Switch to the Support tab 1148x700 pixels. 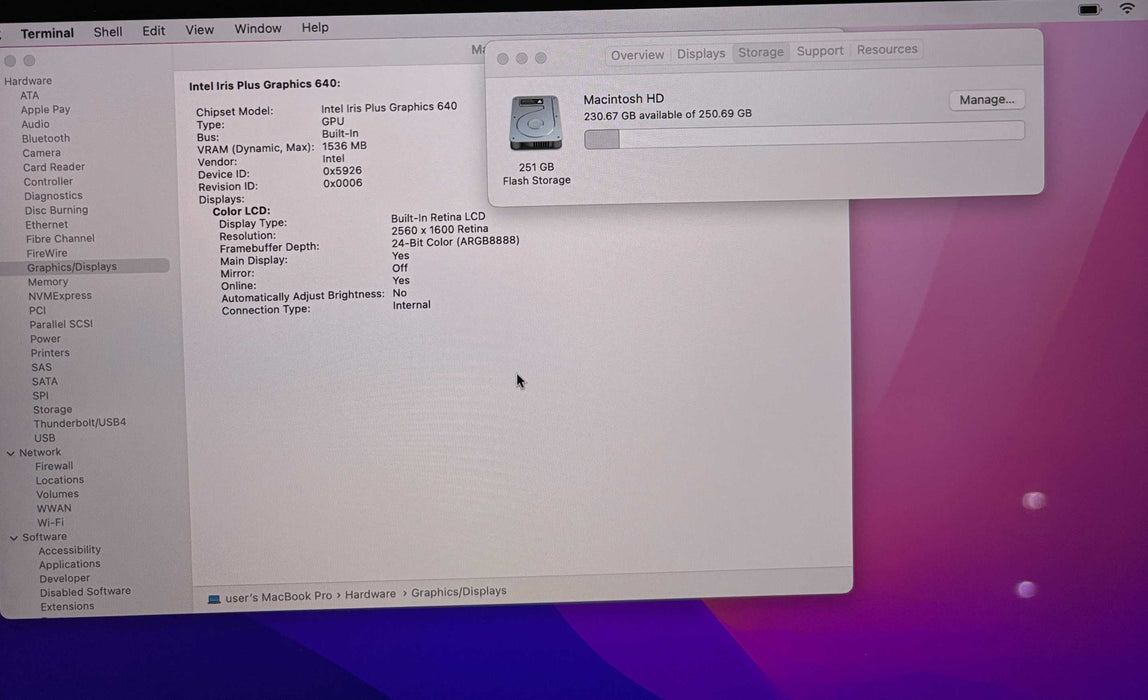820,51
